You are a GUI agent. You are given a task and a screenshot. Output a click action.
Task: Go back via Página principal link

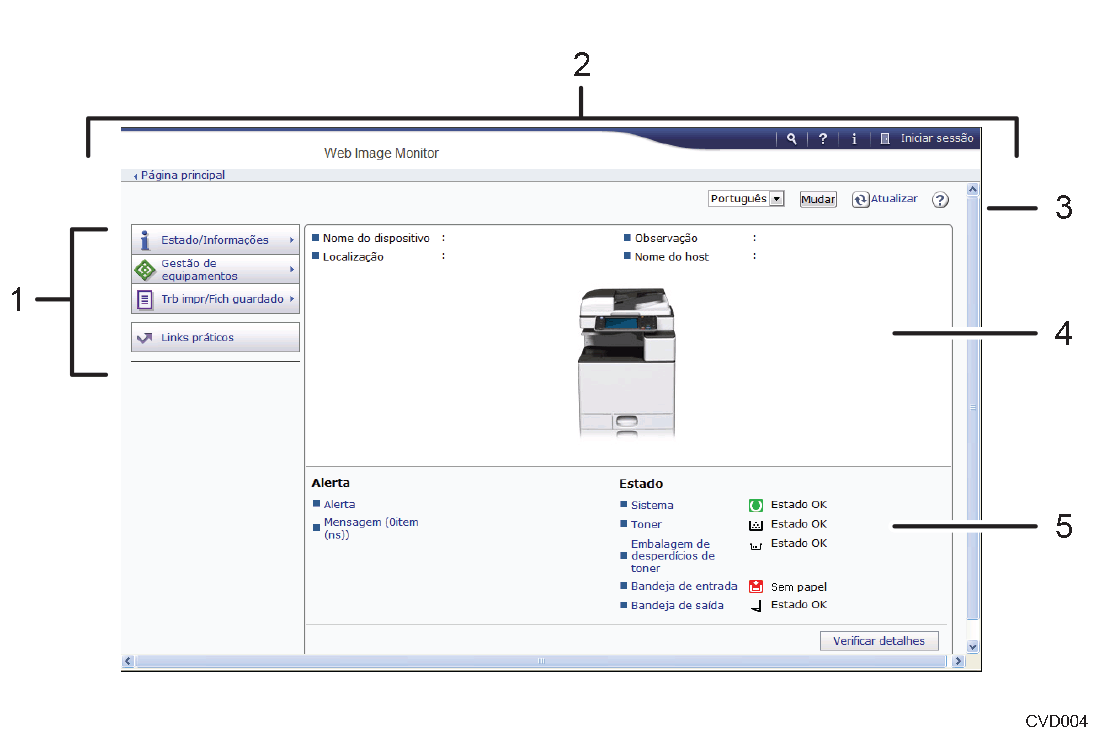pyautogui.click(x=182, y=175)
